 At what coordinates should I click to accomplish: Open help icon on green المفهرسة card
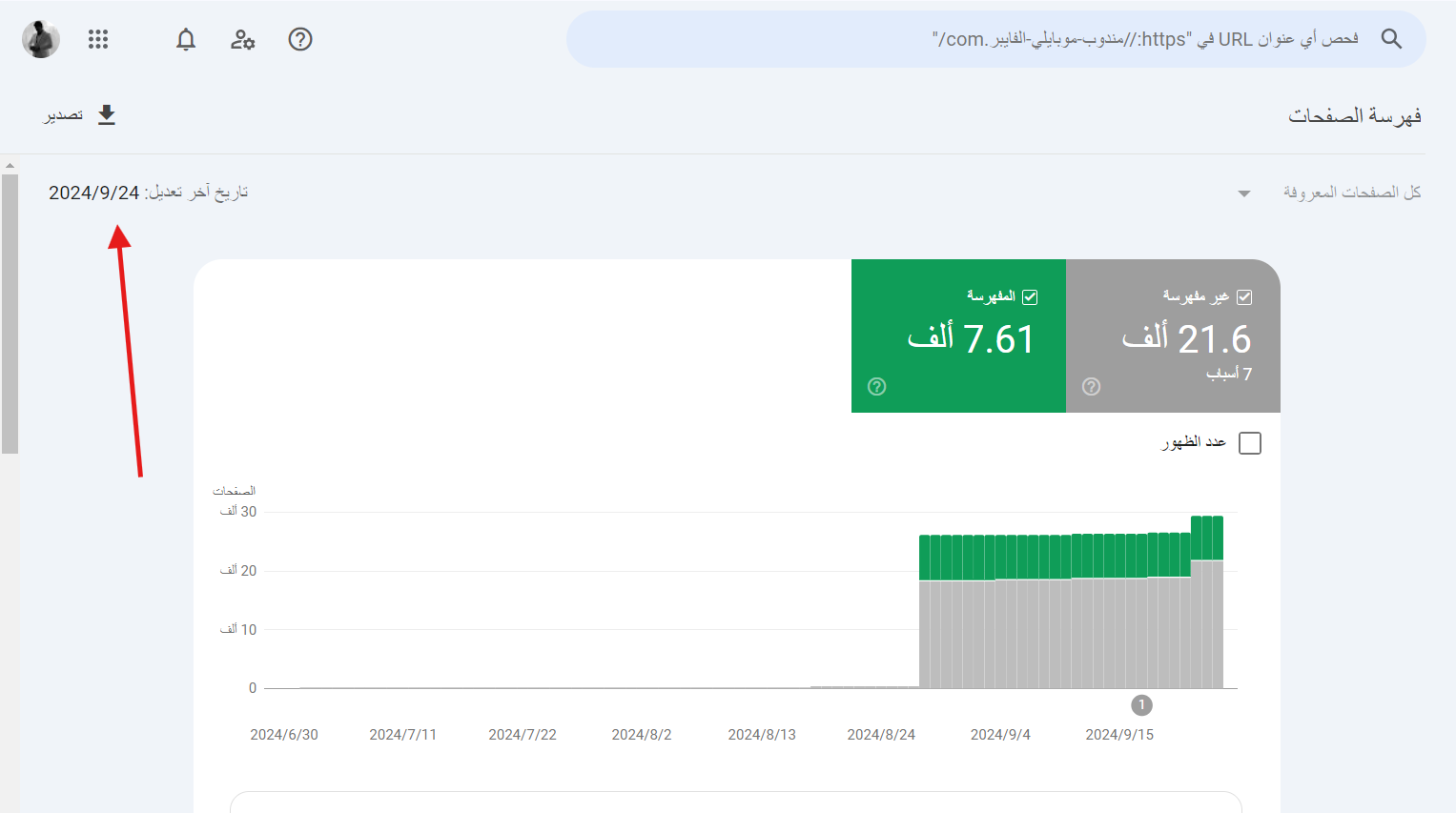point(877,386)
